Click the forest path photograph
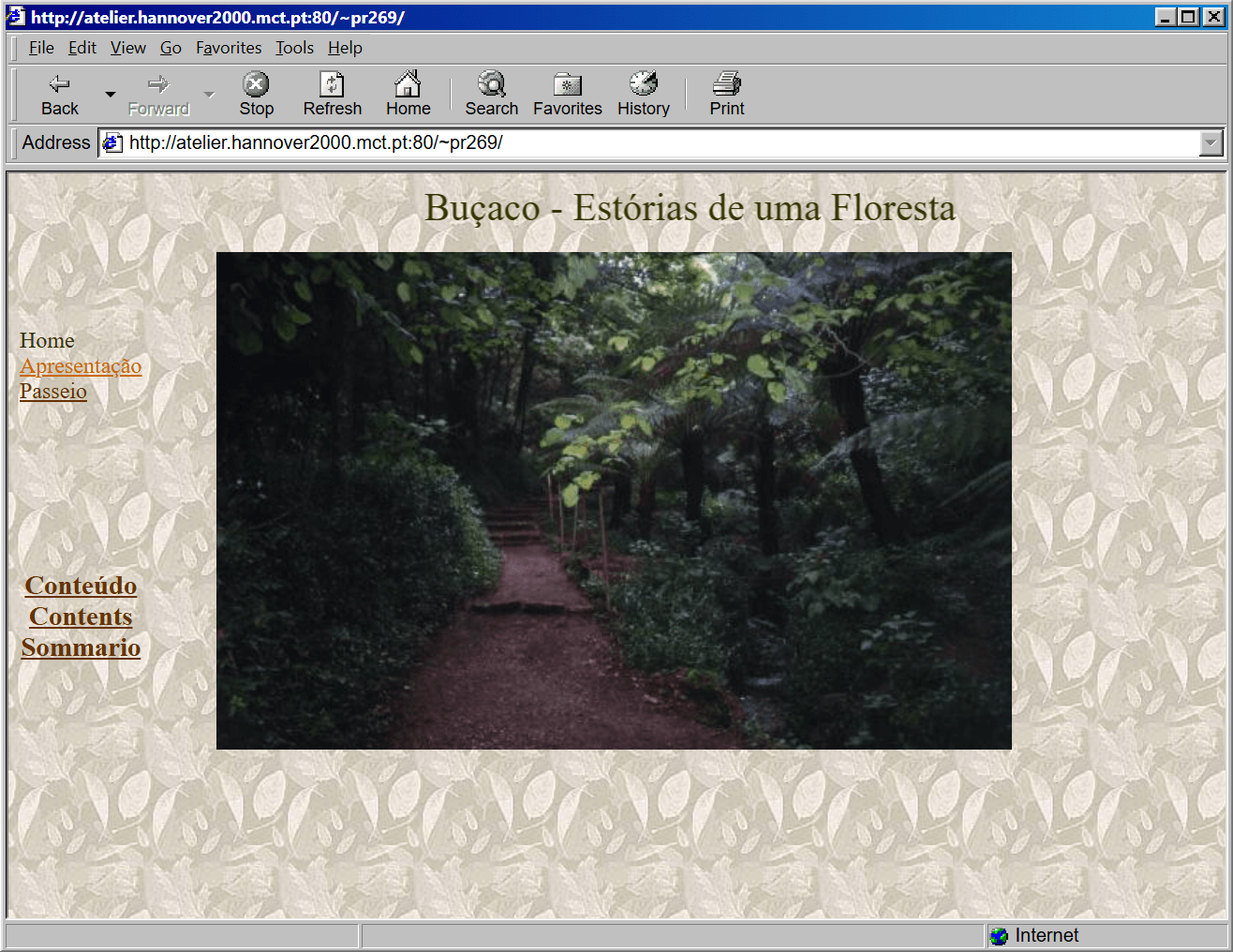Image resolution: width=1233 pixels, height=952 pixels. pyautogui.click(x=614, y=500)
